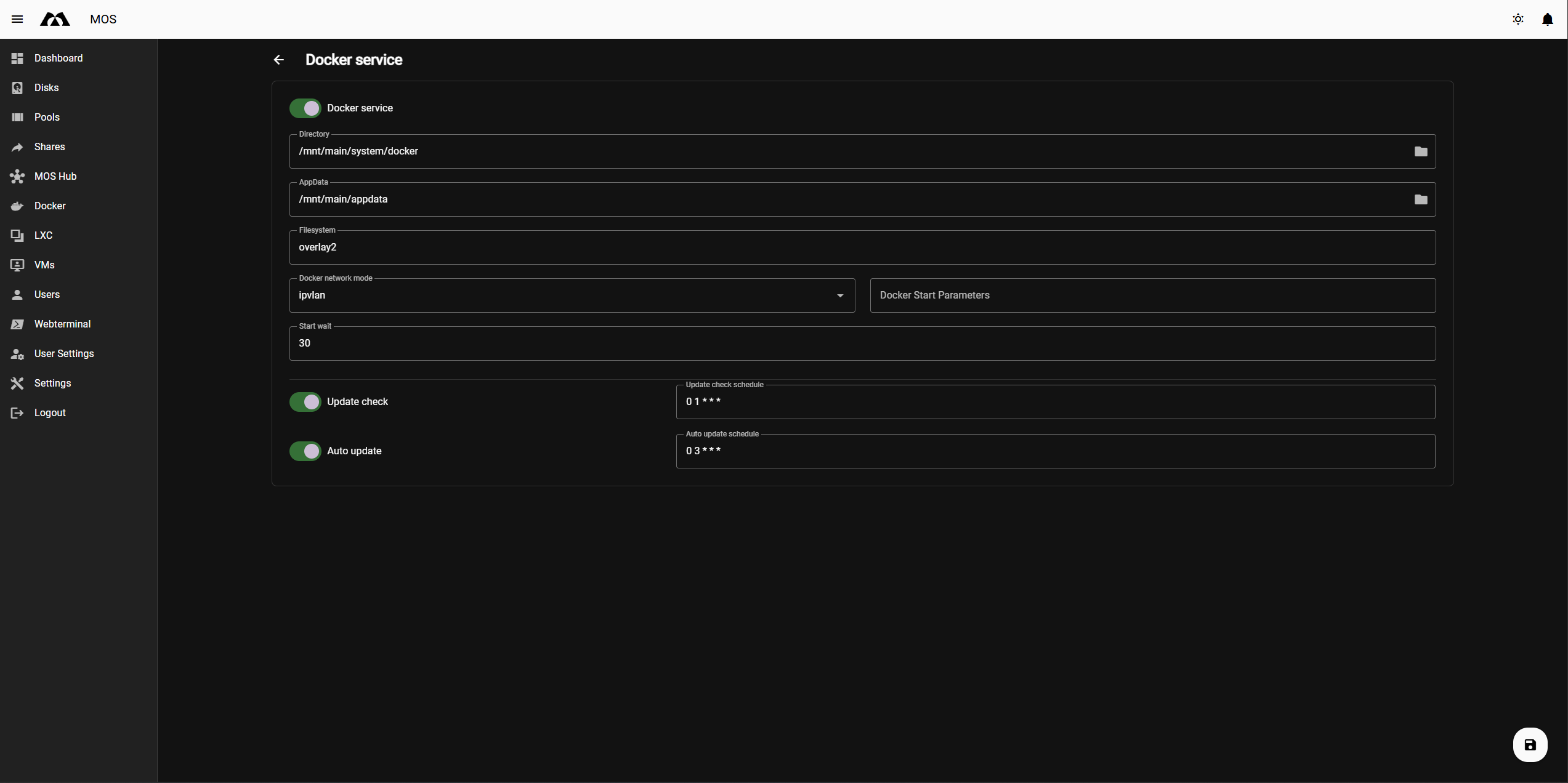Screen dimensions: 1568x783
Task: Launch the Webterminal
Action: coord(62,324)
